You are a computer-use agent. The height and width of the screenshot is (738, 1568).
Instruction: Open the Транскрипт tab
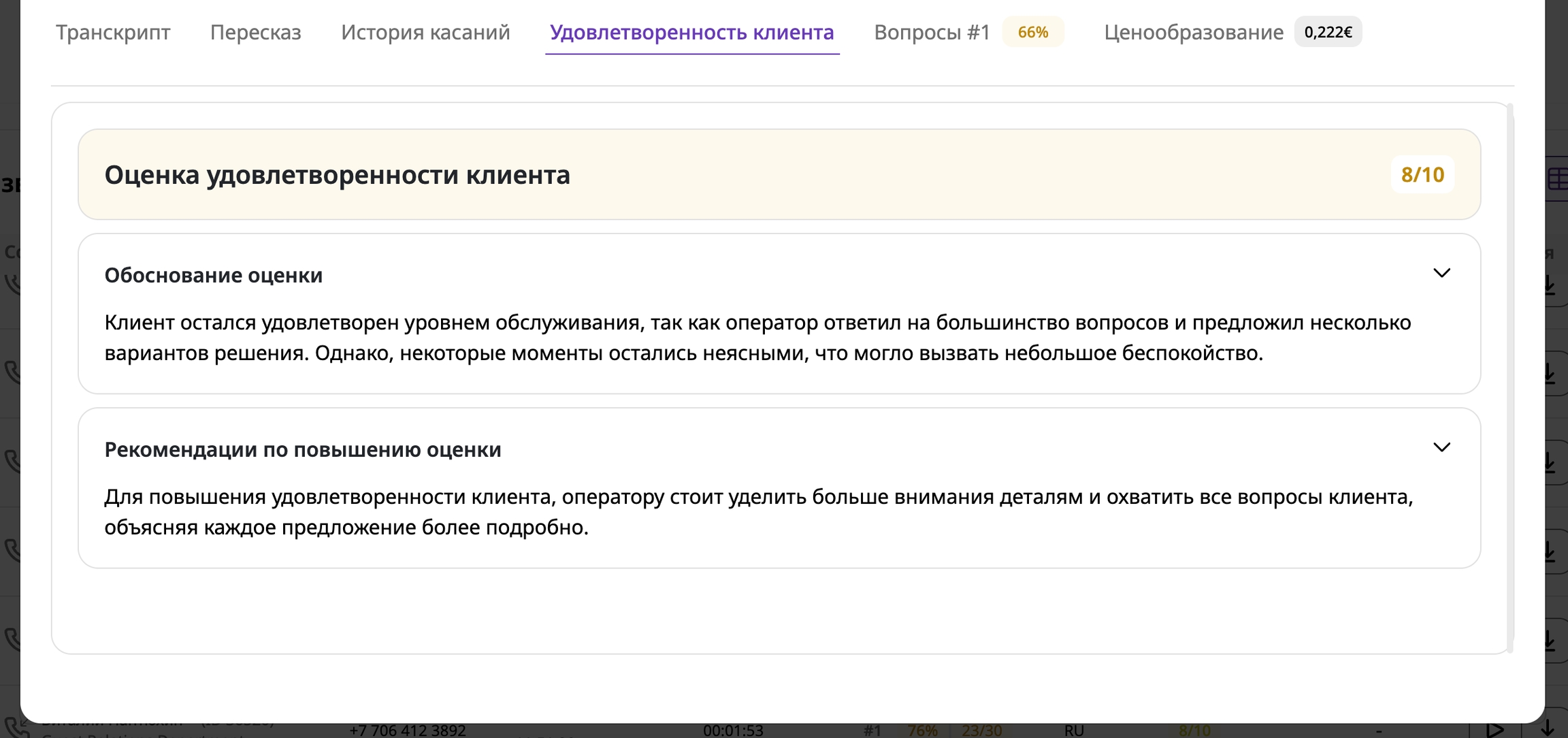[113, 32]
